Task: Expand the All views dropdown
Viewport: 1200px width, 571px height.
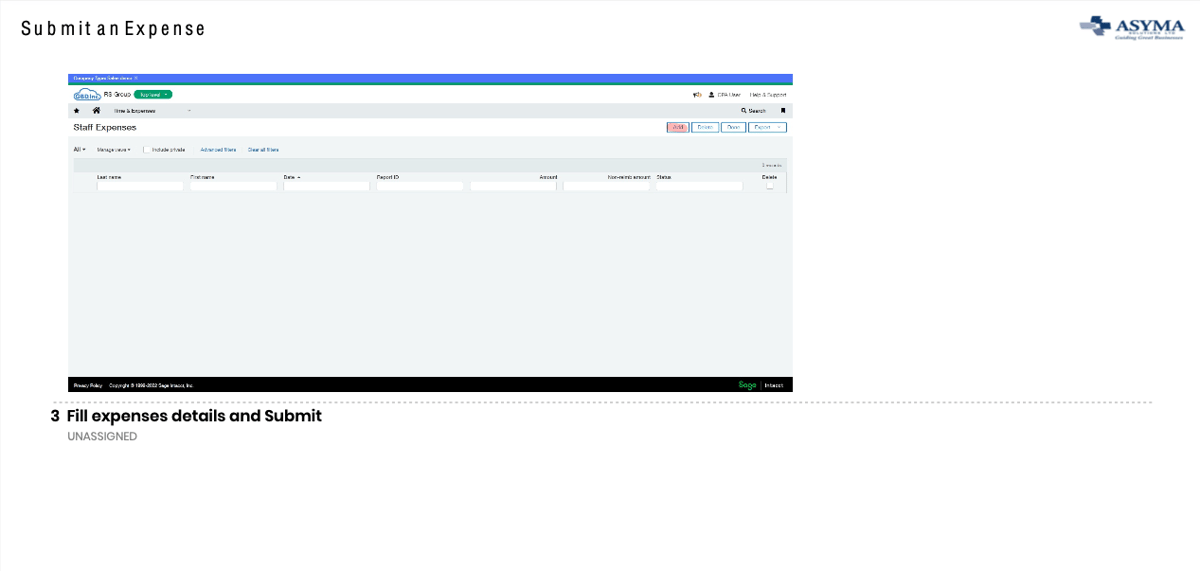Action: pyautogui.click(x=80, y=150)
